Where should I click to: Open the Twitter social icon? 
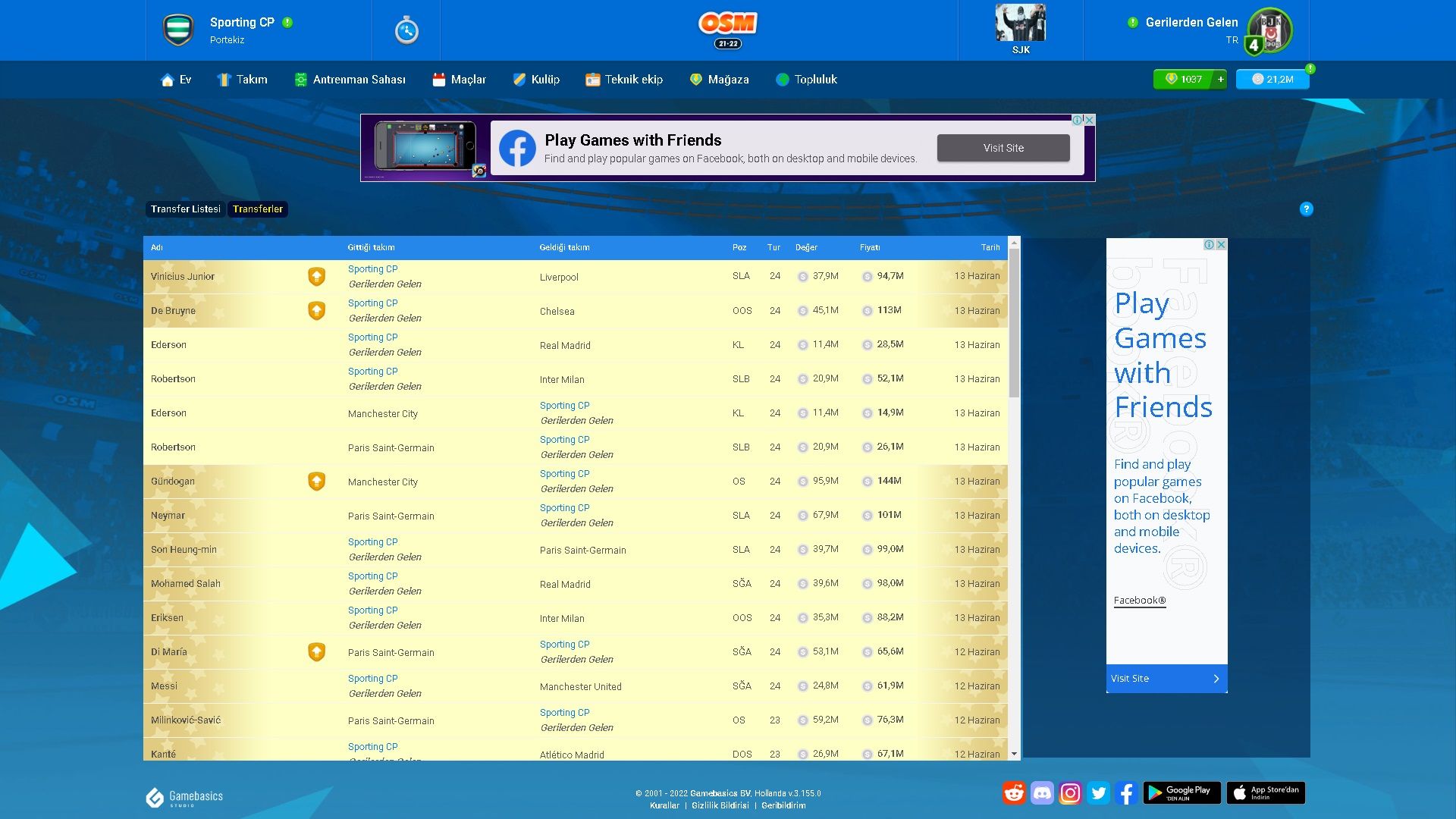1098,793
